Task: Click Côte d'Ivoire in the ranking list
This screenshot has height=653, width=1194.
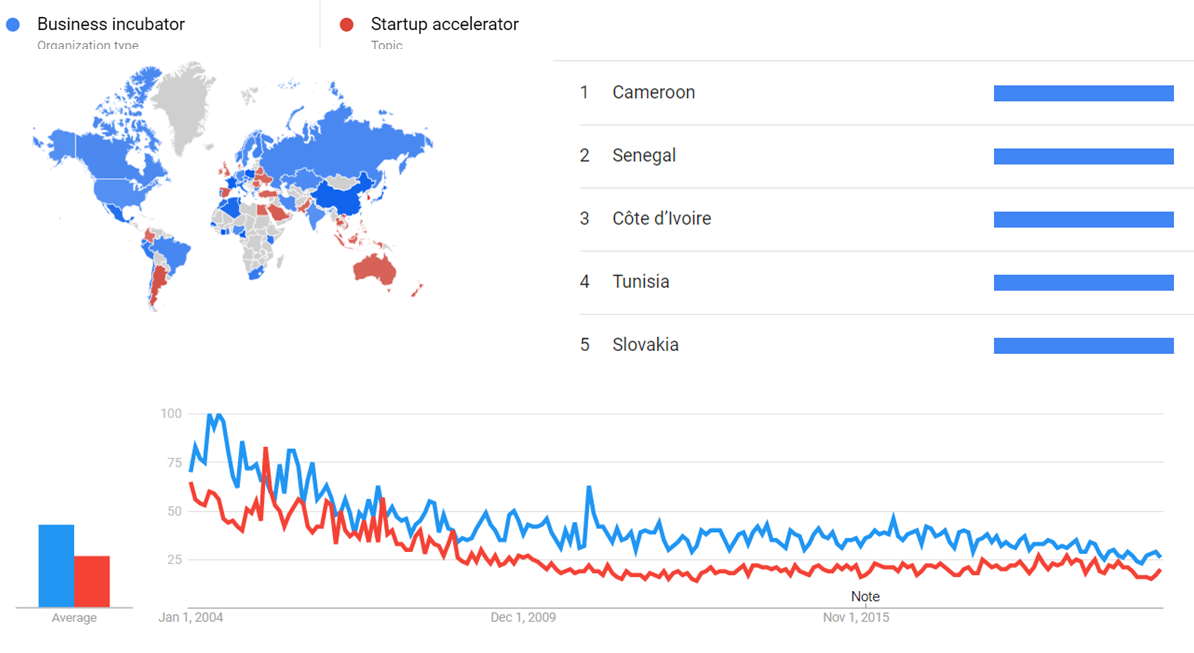Action: [x=661, y=219]
